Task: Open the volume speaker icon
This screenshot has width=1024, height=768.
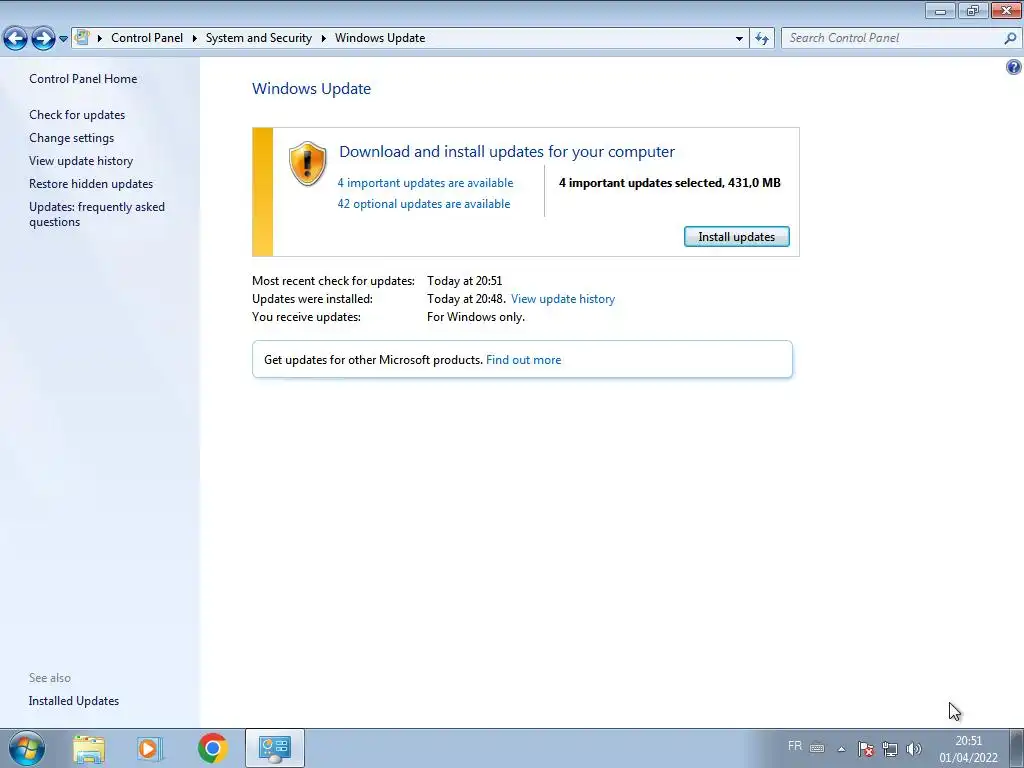Action: (x=914, y=749)
